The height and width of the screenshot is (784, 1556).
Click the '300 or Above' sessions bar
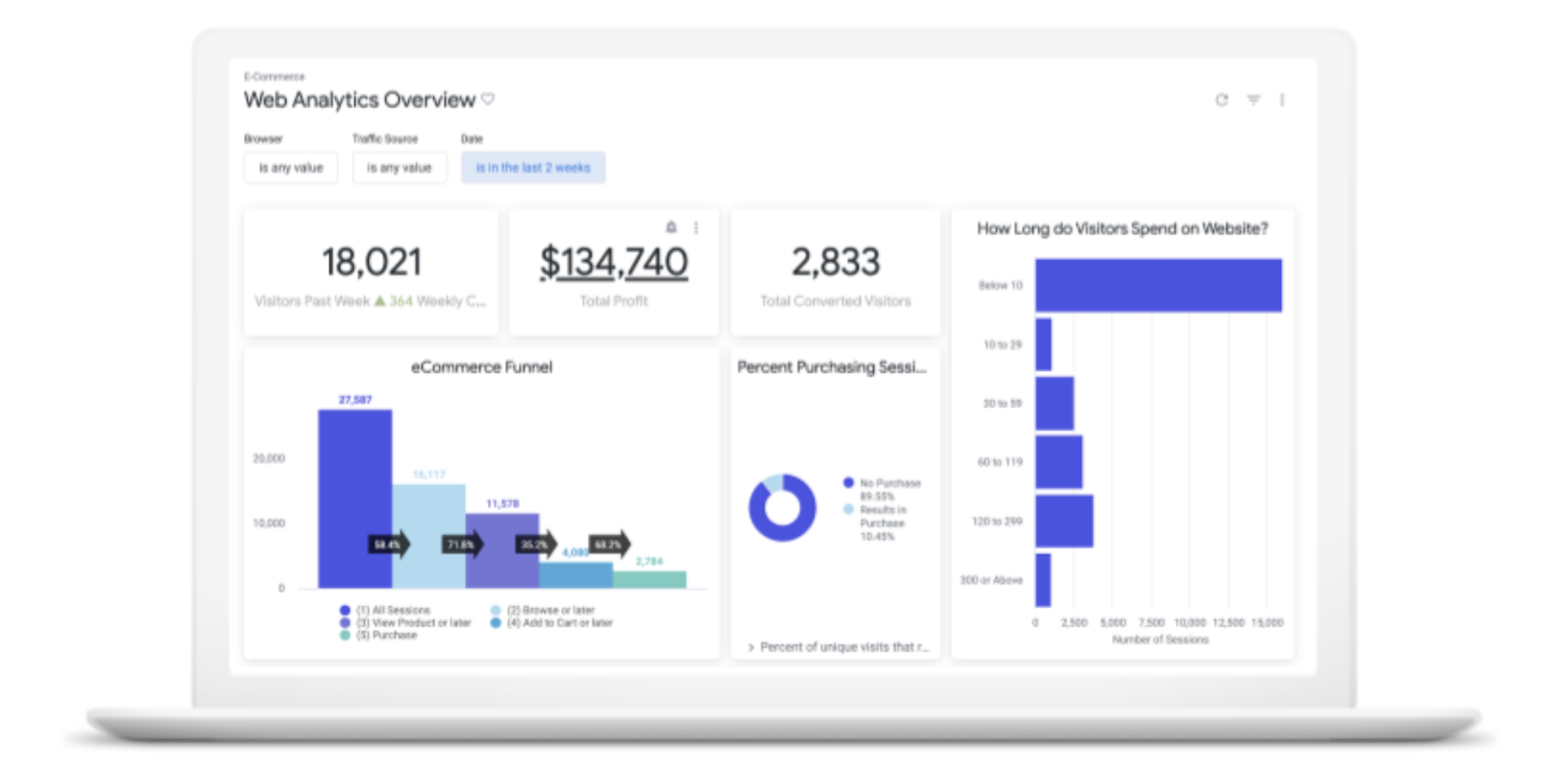tap(1043, 580)
